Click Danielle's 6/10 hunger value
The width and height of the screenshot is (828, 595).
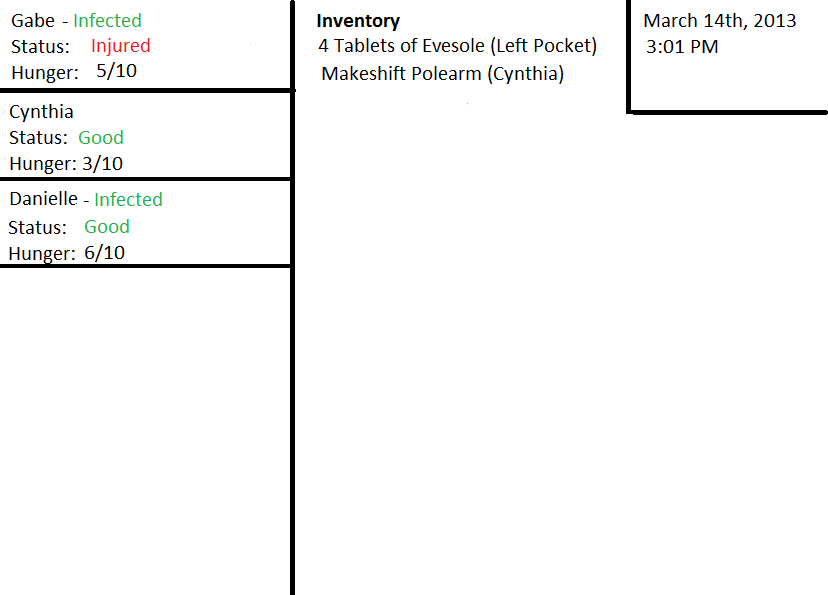tap(104, 253)
